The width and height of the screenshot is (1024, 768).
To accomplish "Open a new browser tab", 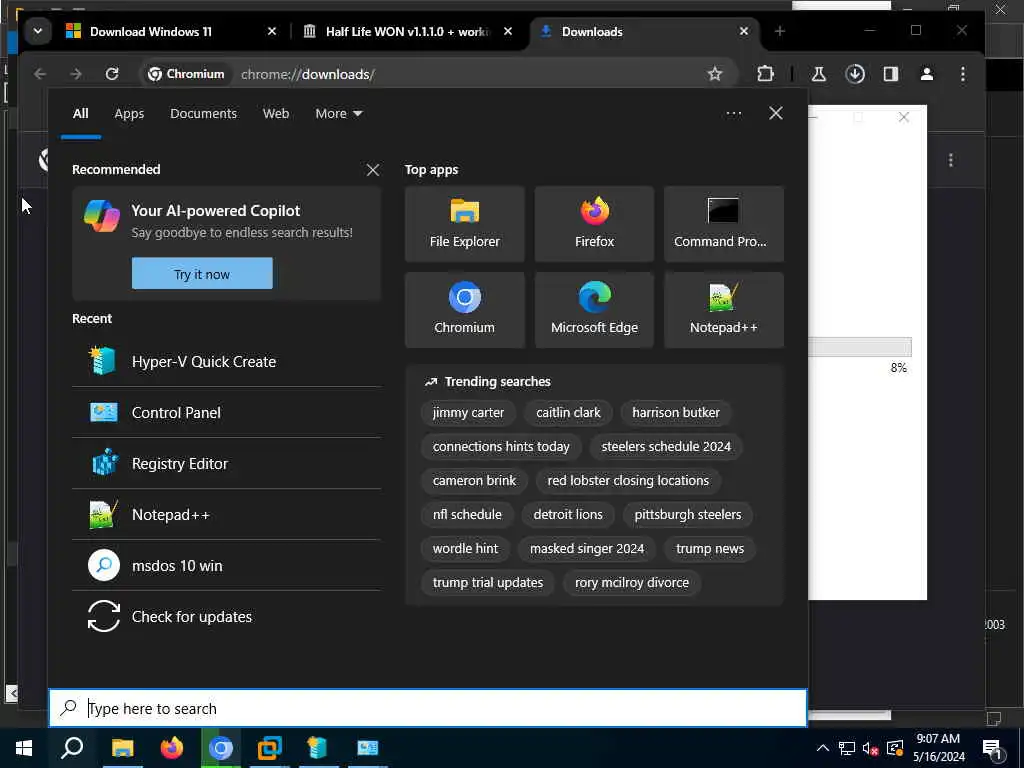I will click(780, 31).
